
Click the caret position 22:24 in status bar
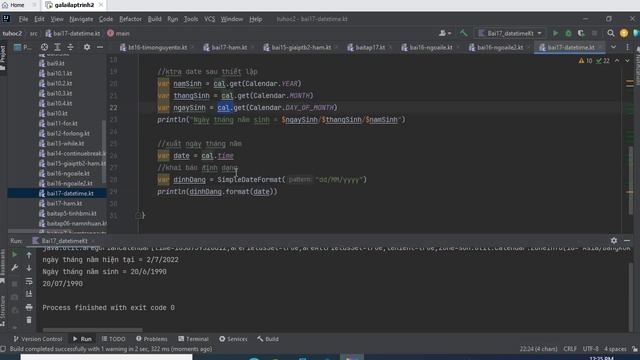point(538,349)
